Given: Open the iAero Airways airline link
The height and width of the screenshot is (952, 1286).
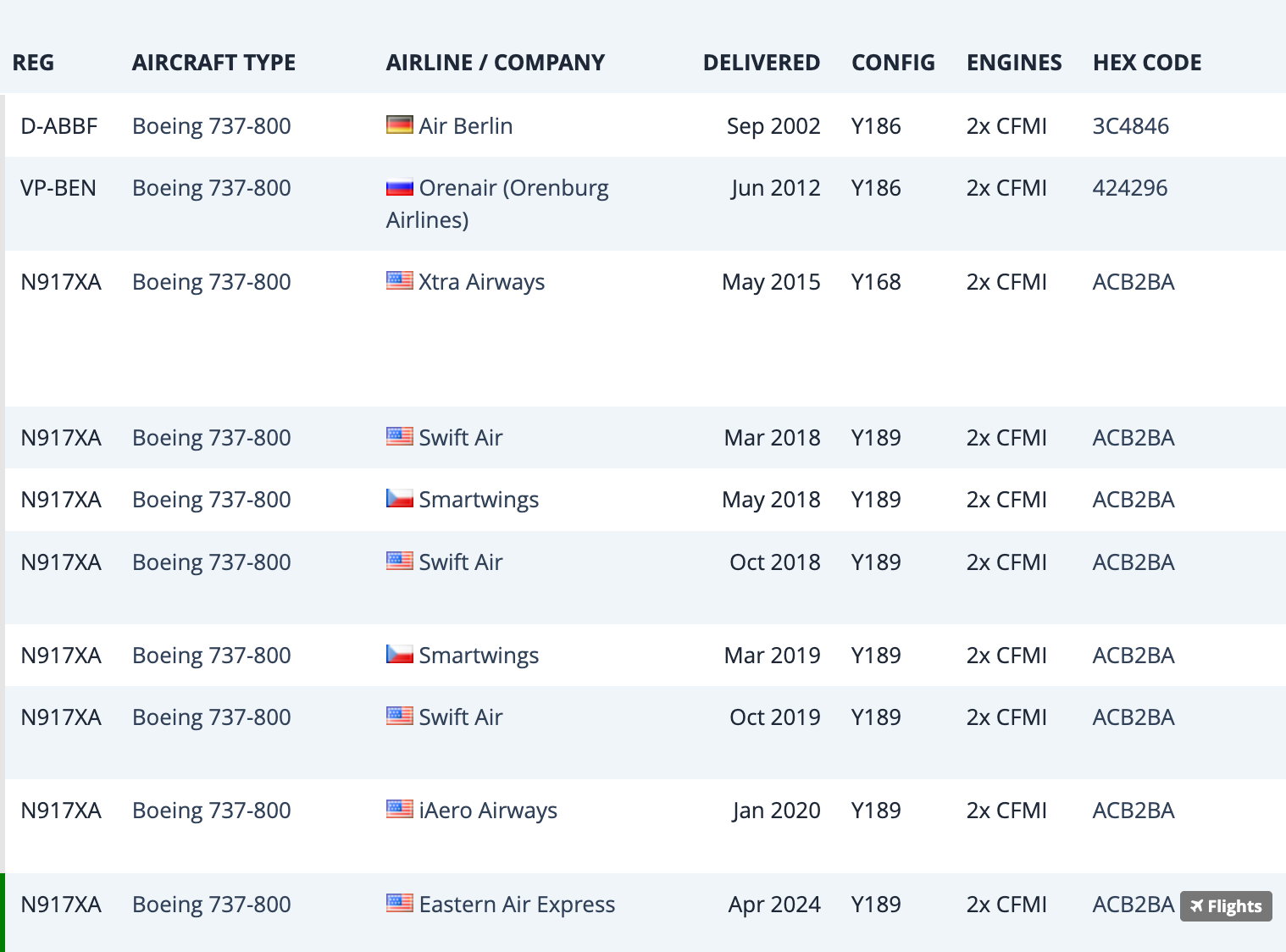Looking at the screenshot, I should click(x=488, y=811).
